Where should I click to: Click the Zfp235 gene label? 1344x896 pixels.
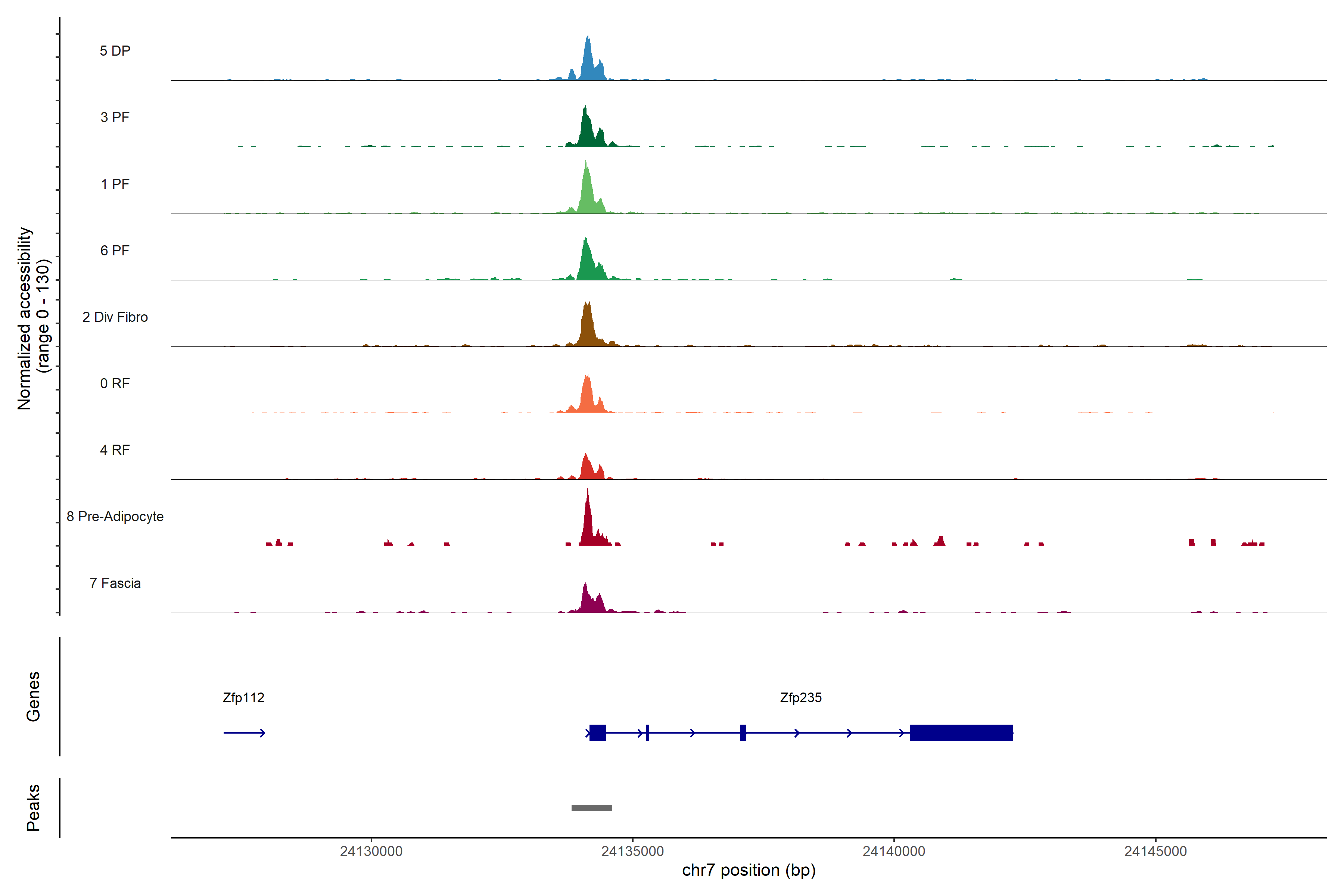(800, 698)
